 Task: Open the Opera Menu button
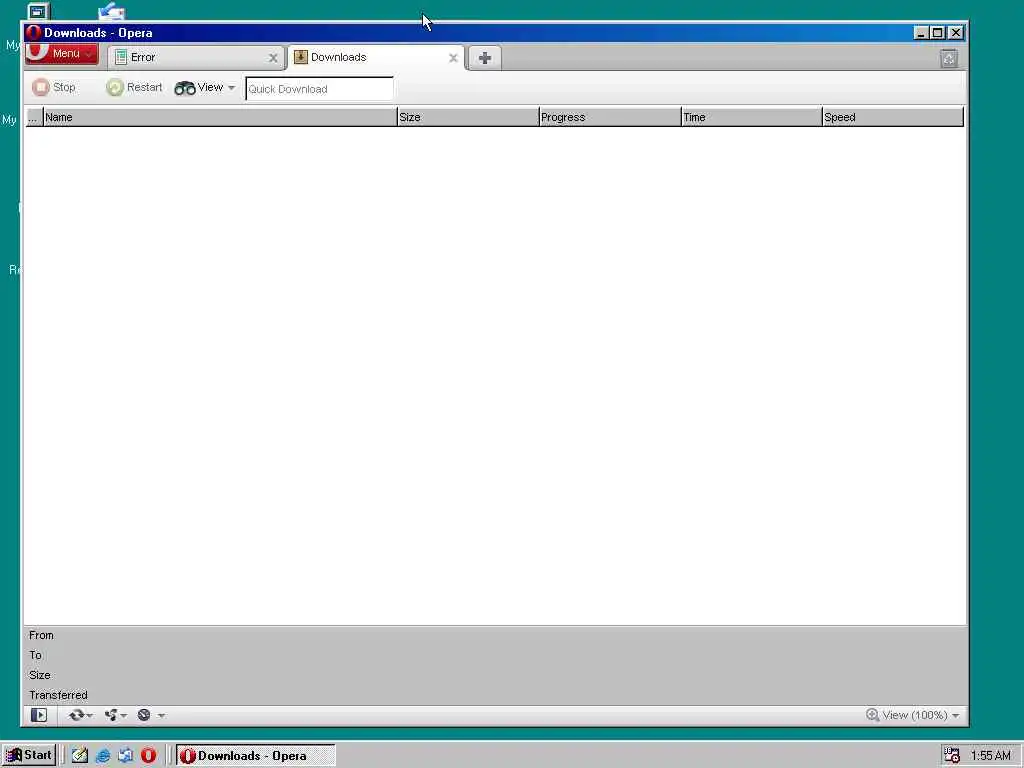(x=61, y=54)
